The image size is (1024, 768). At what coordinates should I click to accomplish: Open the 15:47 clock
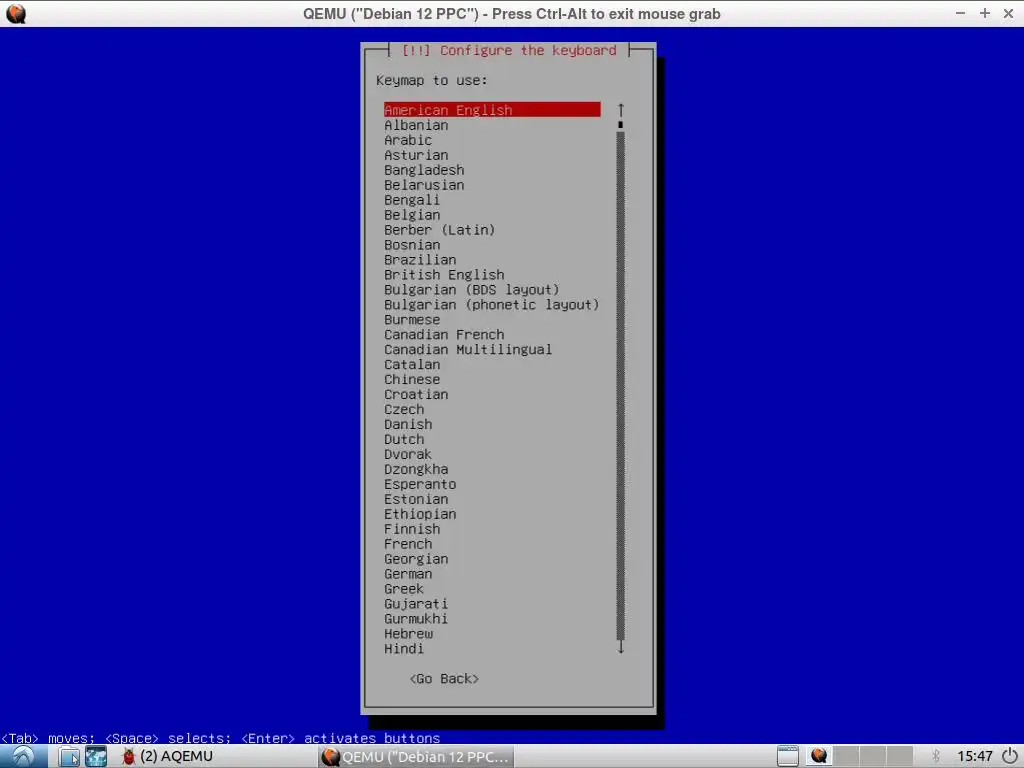(x=975, y=756)
